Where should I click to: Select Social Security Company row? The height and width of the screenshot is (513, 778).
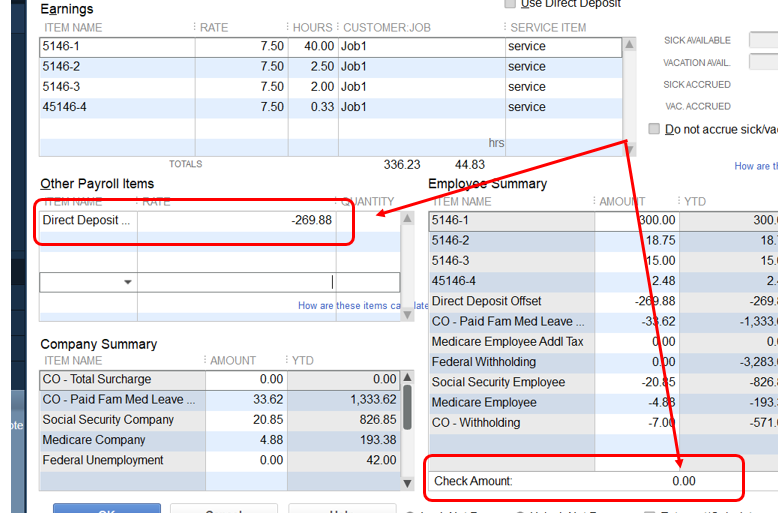coord(220,420)
